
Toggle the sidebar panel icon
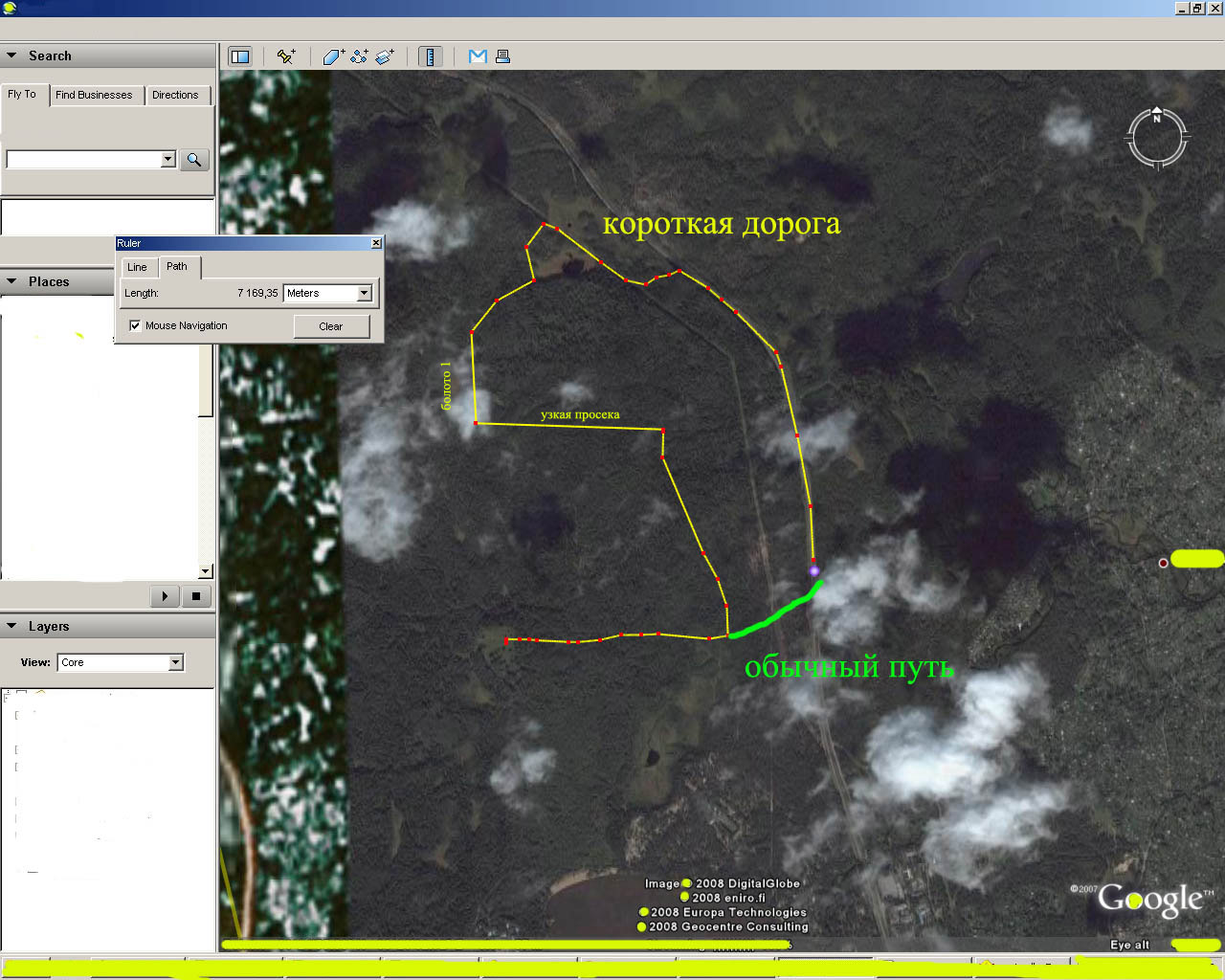pyautogui.click(x=240, y=56)
